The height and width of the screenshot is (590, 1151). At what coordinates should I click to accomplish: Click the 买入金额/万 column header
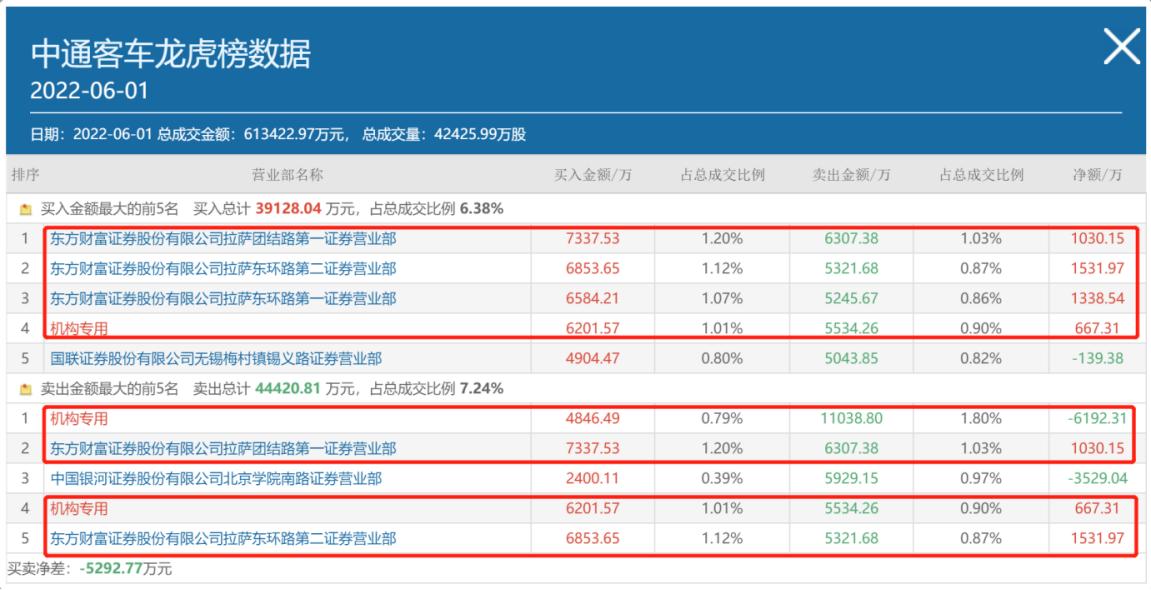tap(593, 175)
